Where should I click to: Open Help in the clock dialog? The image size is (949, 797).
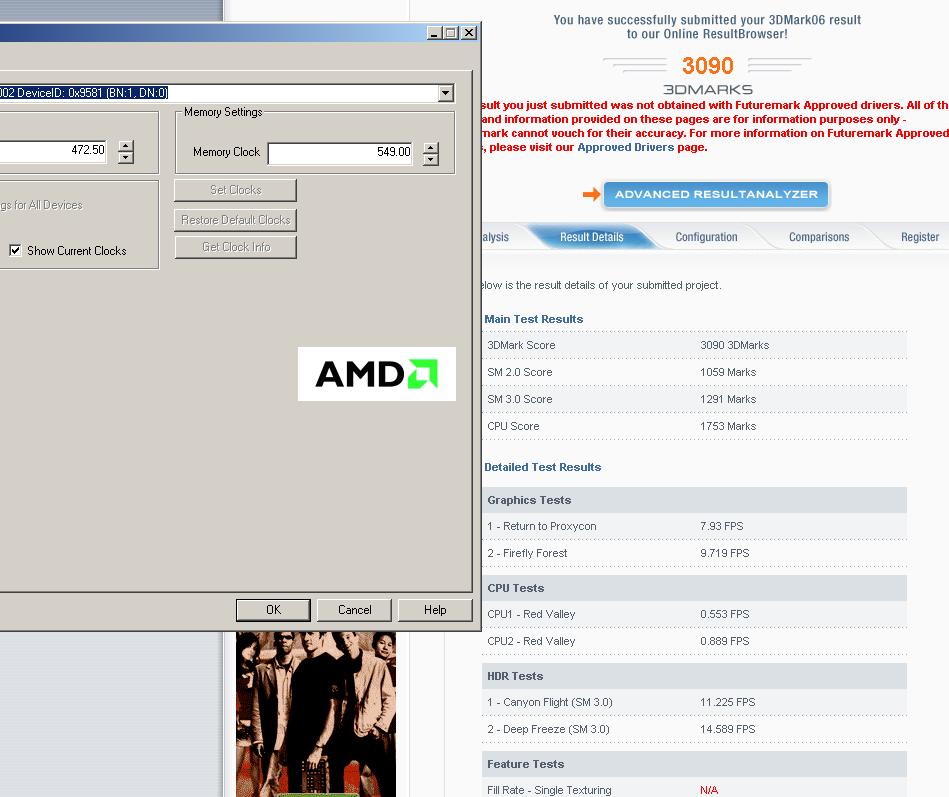[435, 610]
